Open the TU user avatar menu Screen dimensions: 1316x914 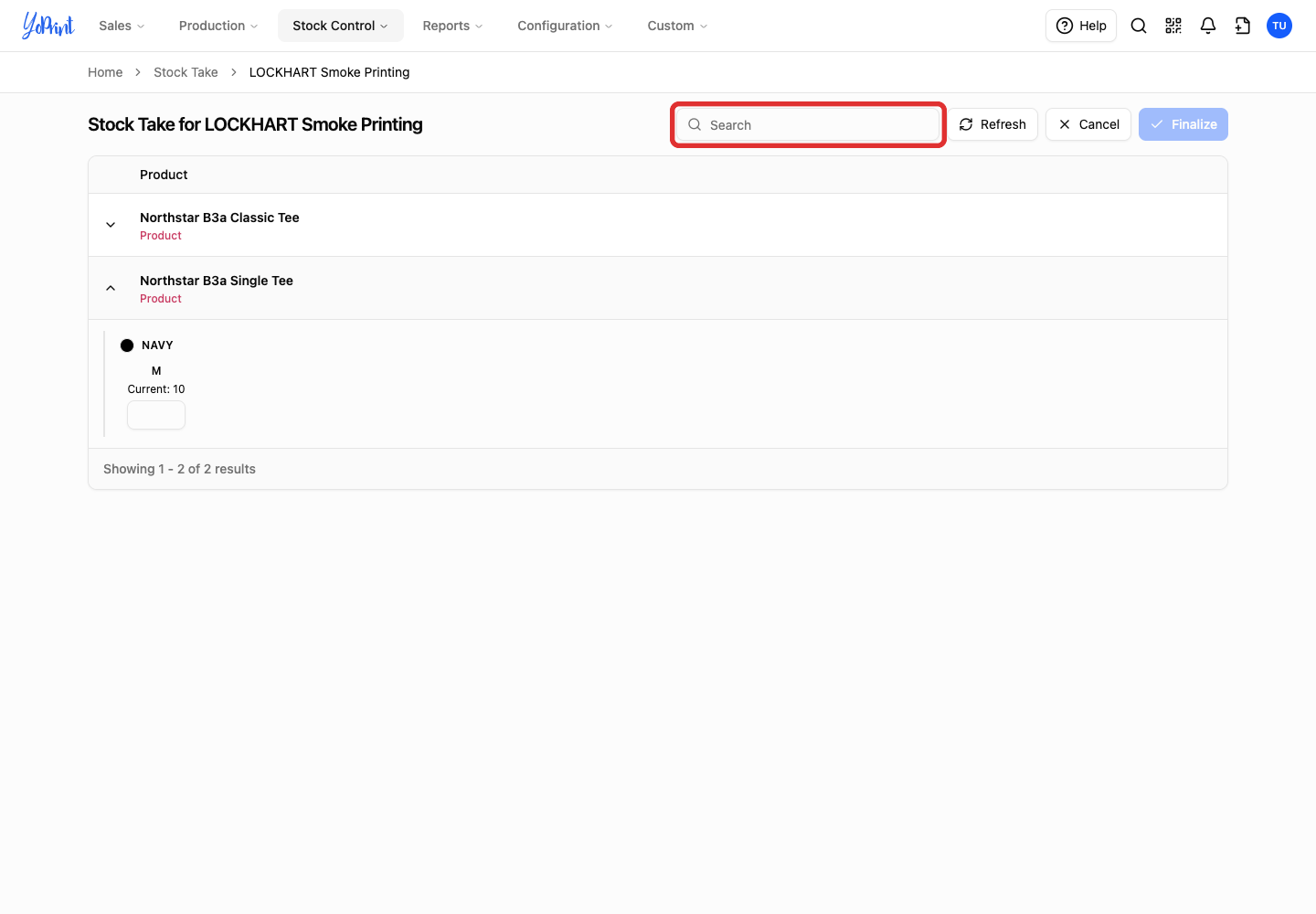point(1279,26)
